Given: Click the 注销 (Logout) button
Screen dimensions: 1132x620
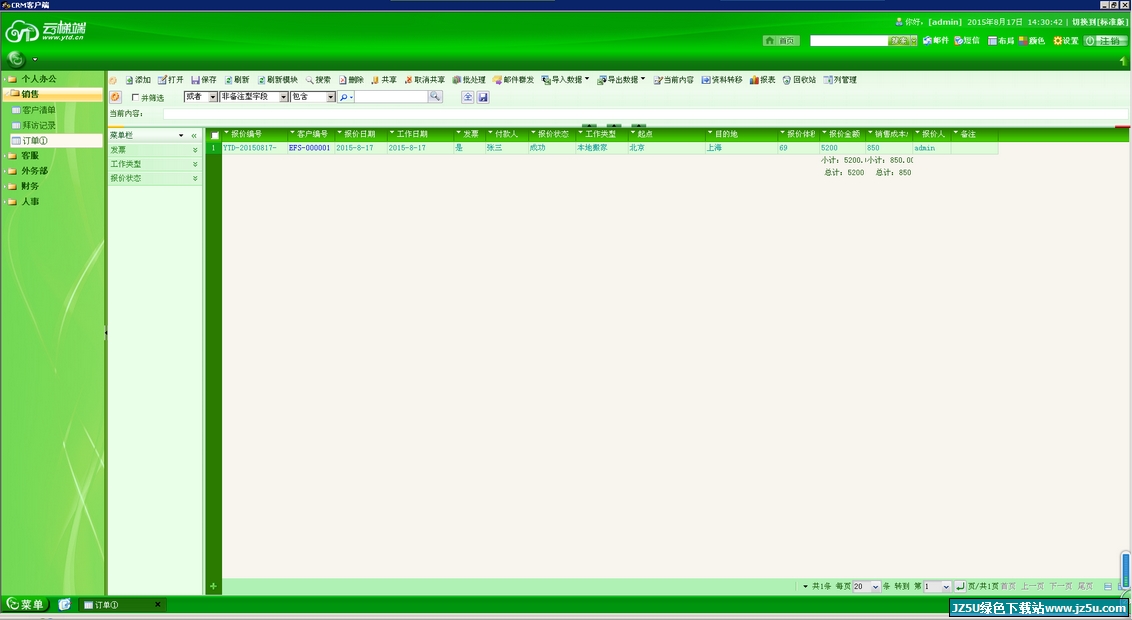Looking at the screenshot, I should click(x=1105, y=41).
